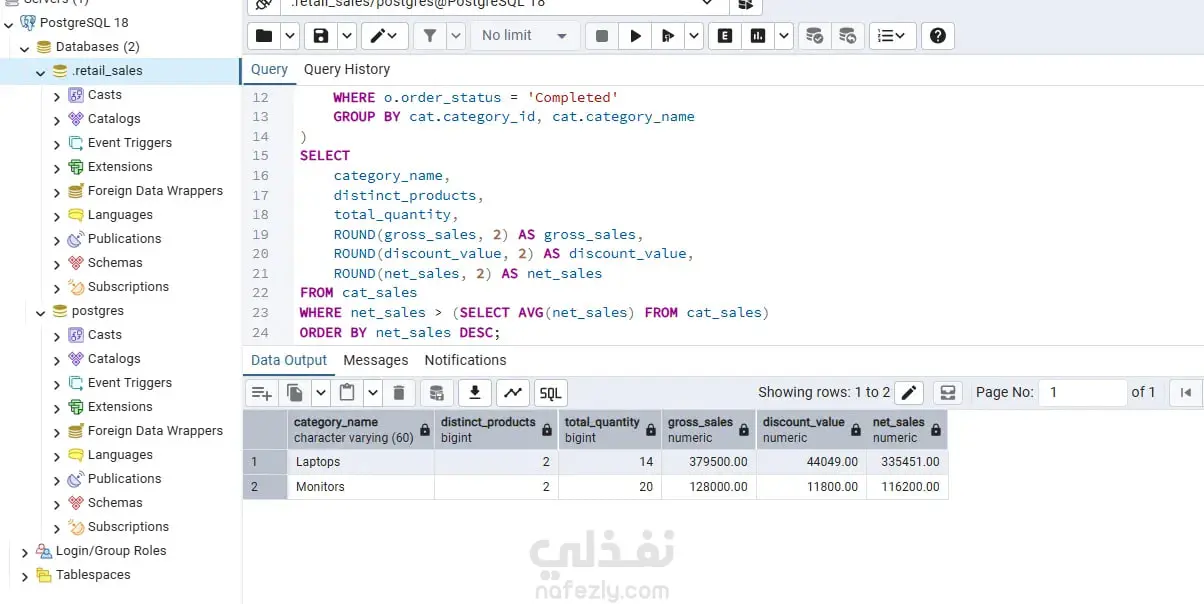Screen dimensions: 1204x604
Task: Click the Save file icon
Action: coord(321,36)
